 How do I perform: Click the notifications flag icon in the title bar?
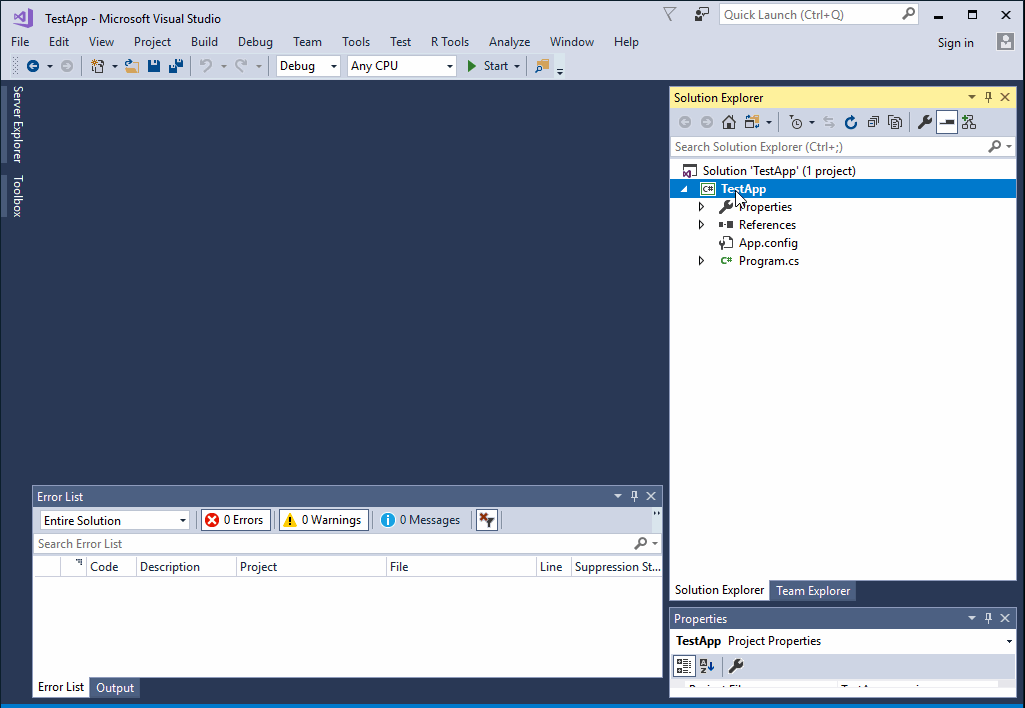tap(669, 14)
